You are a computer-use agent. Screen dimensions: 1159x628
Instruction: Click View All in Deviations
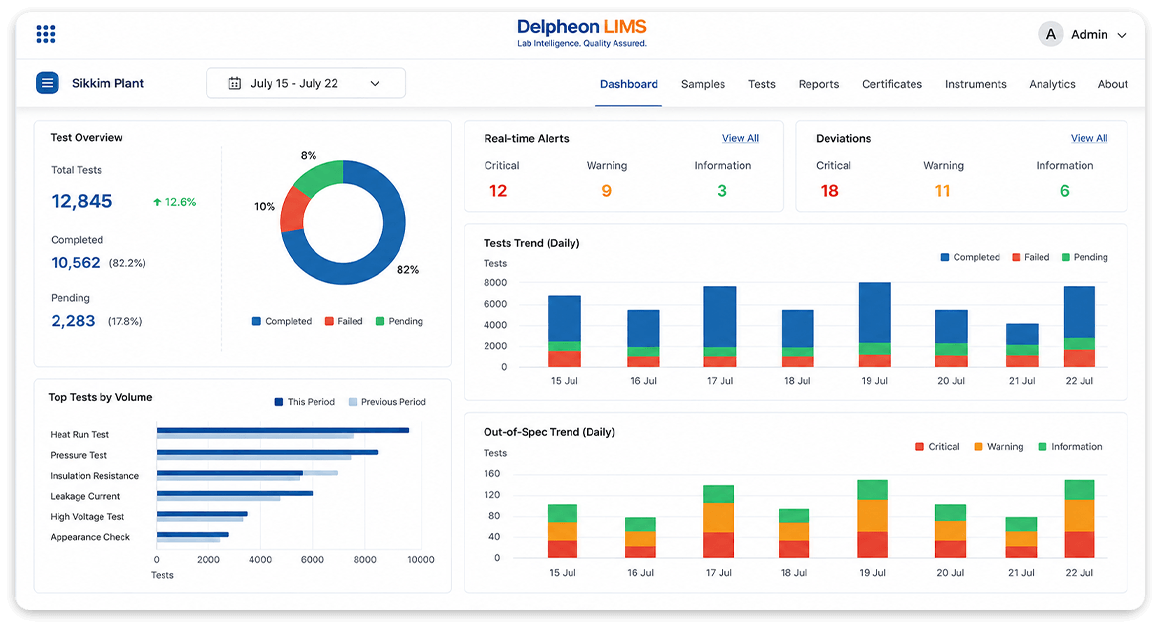pyautogui.click(x=1089, y=138)
